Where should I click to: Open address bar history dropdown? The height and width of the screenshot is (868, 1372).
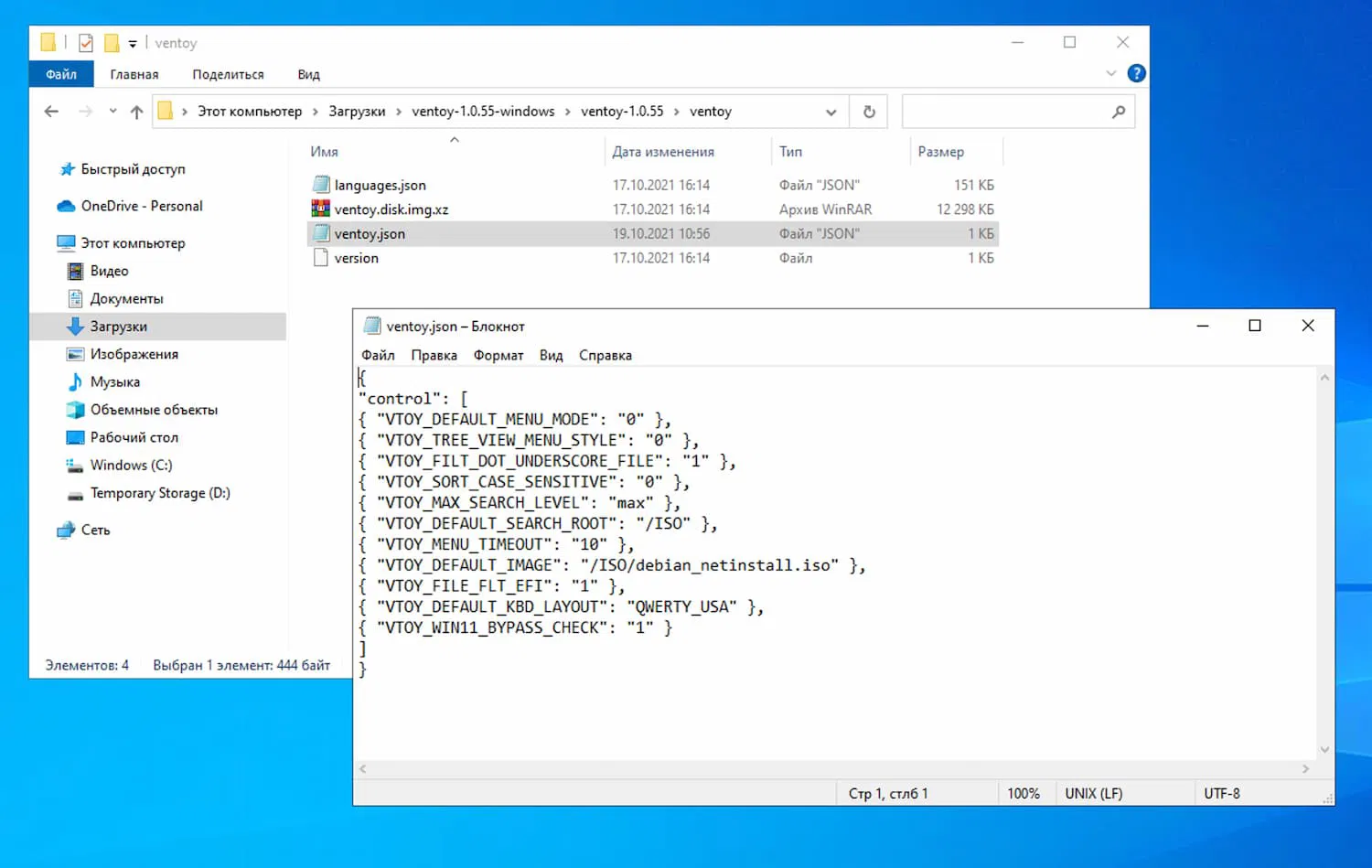coord(831,112)
